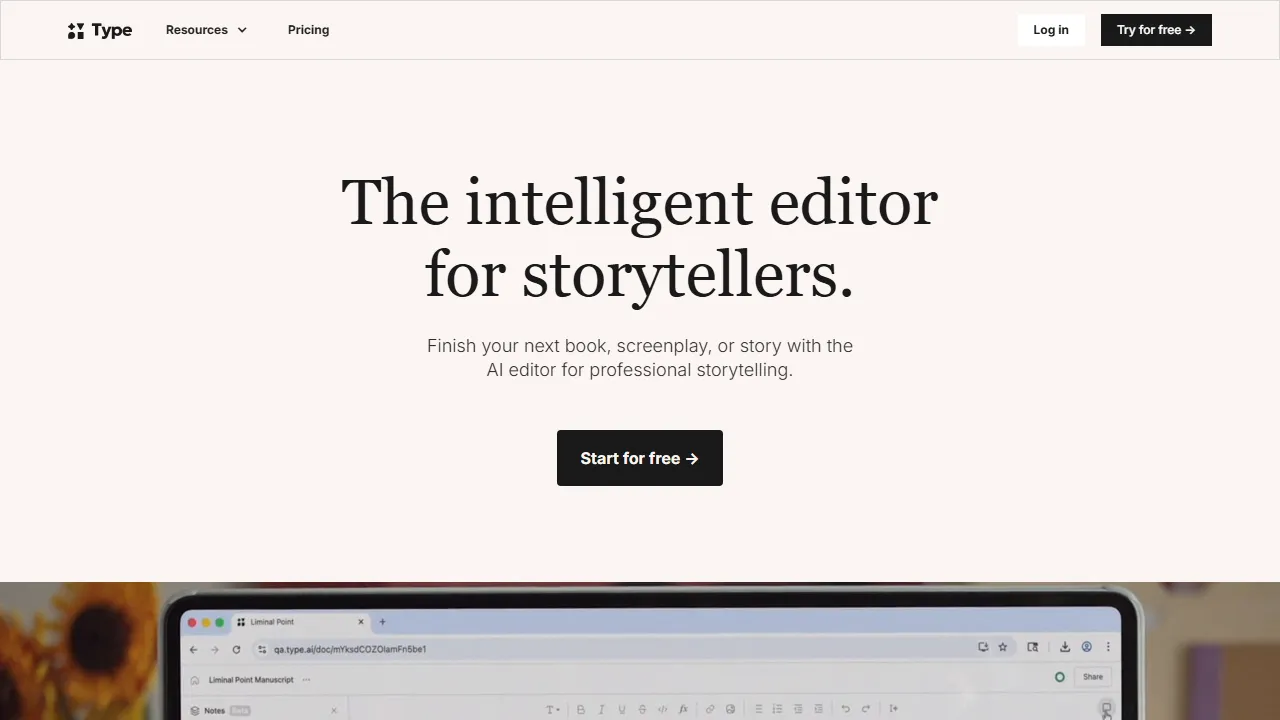Open the browser downloads icon in demo

(1065, 647)
